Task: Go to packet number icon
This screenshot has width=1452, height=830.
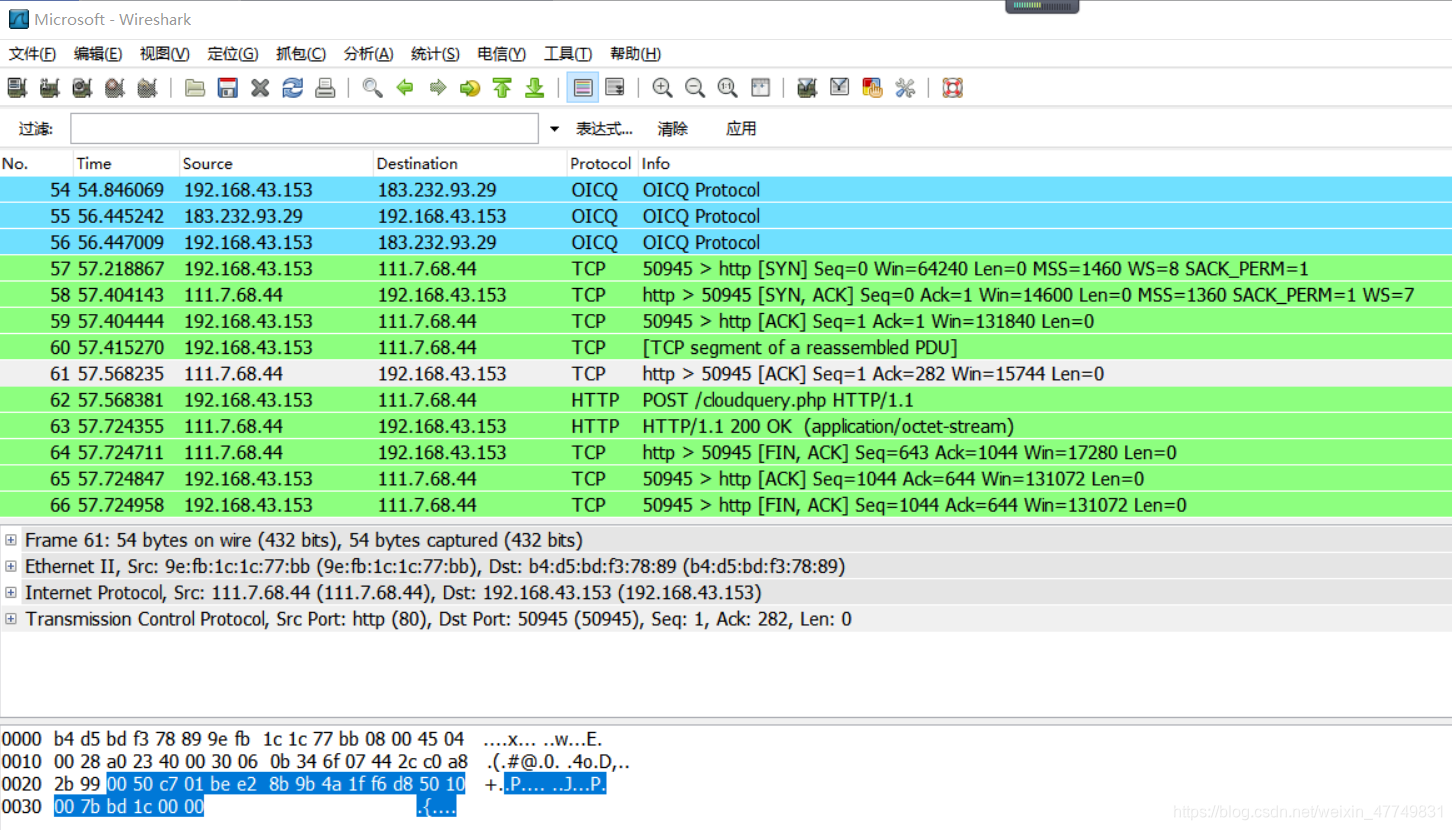Action: click(x=470, y=88)
